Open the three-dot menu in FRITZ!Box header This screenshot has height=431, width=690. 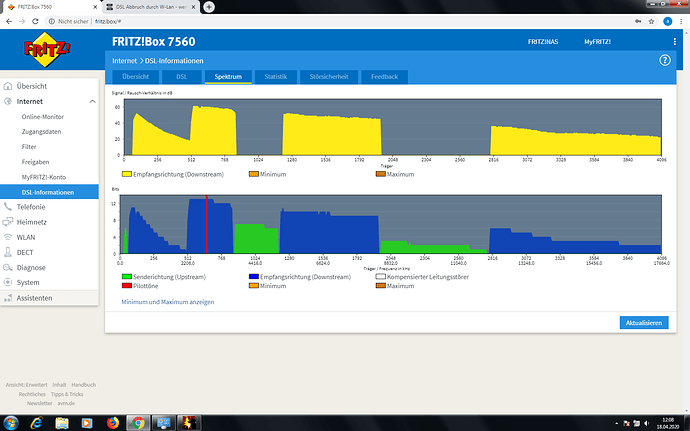click(x=674, y=41)
